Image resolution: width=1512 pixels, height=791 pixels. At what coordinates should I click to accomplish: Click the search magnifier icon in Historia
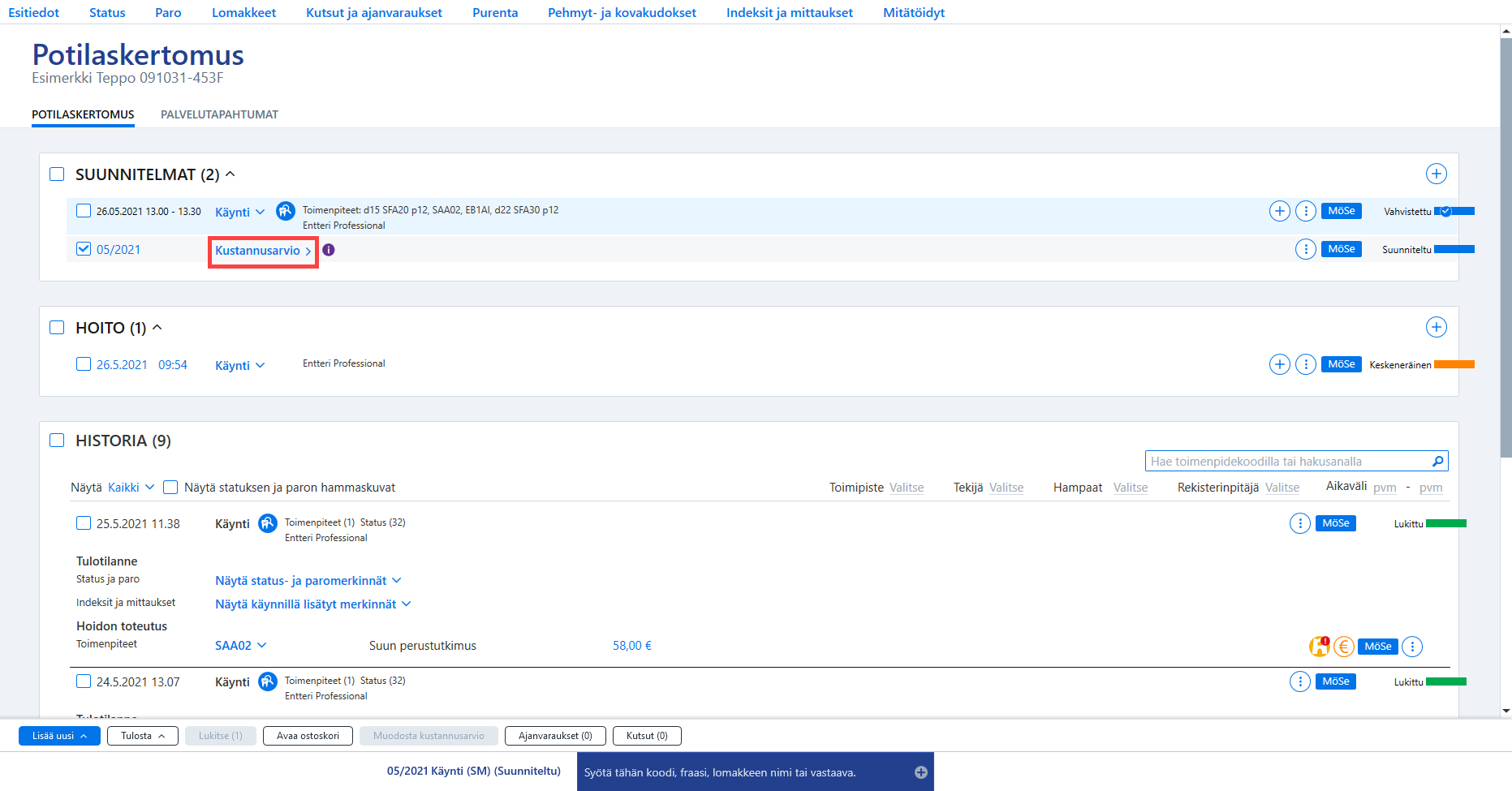click(1438, 461)
